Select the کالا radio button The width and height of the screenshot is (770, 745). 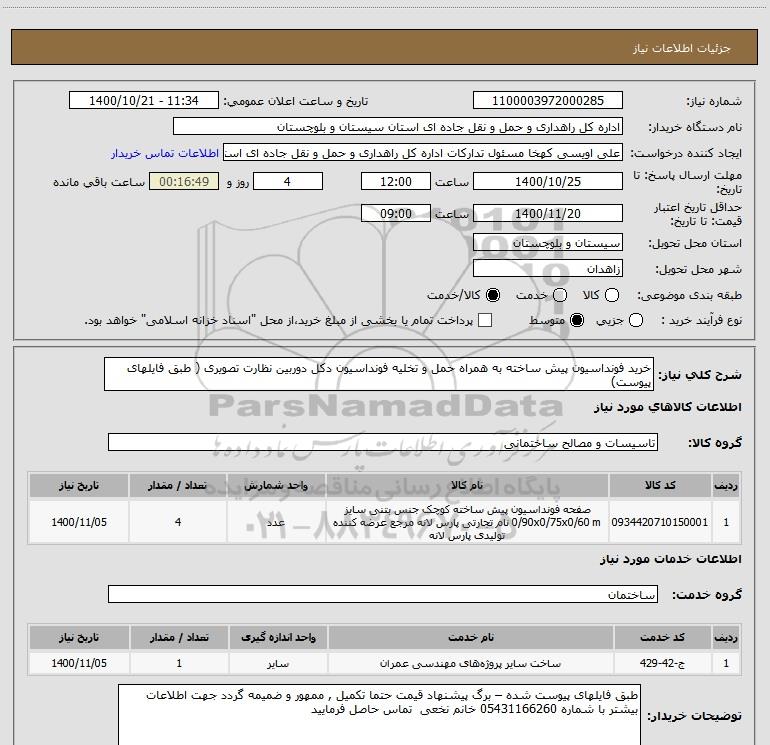(x=612, y=296)
